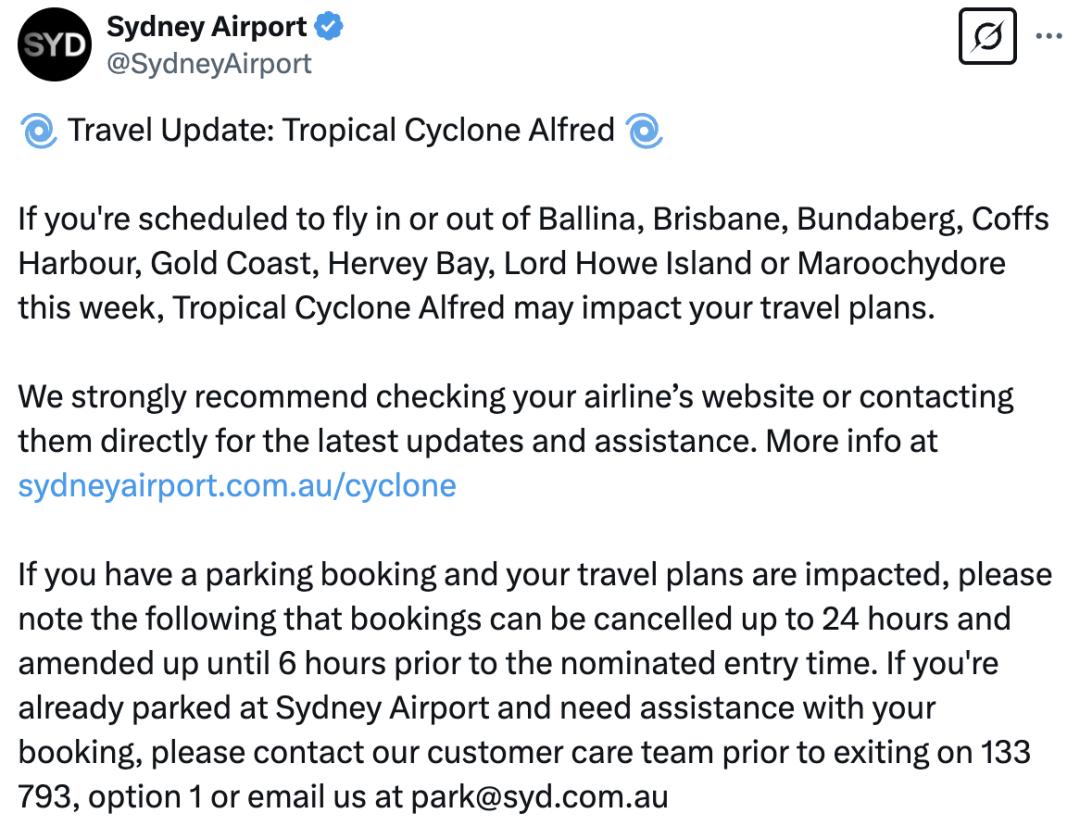Click the park@syd.com.au email address

(x=539, y=797)
